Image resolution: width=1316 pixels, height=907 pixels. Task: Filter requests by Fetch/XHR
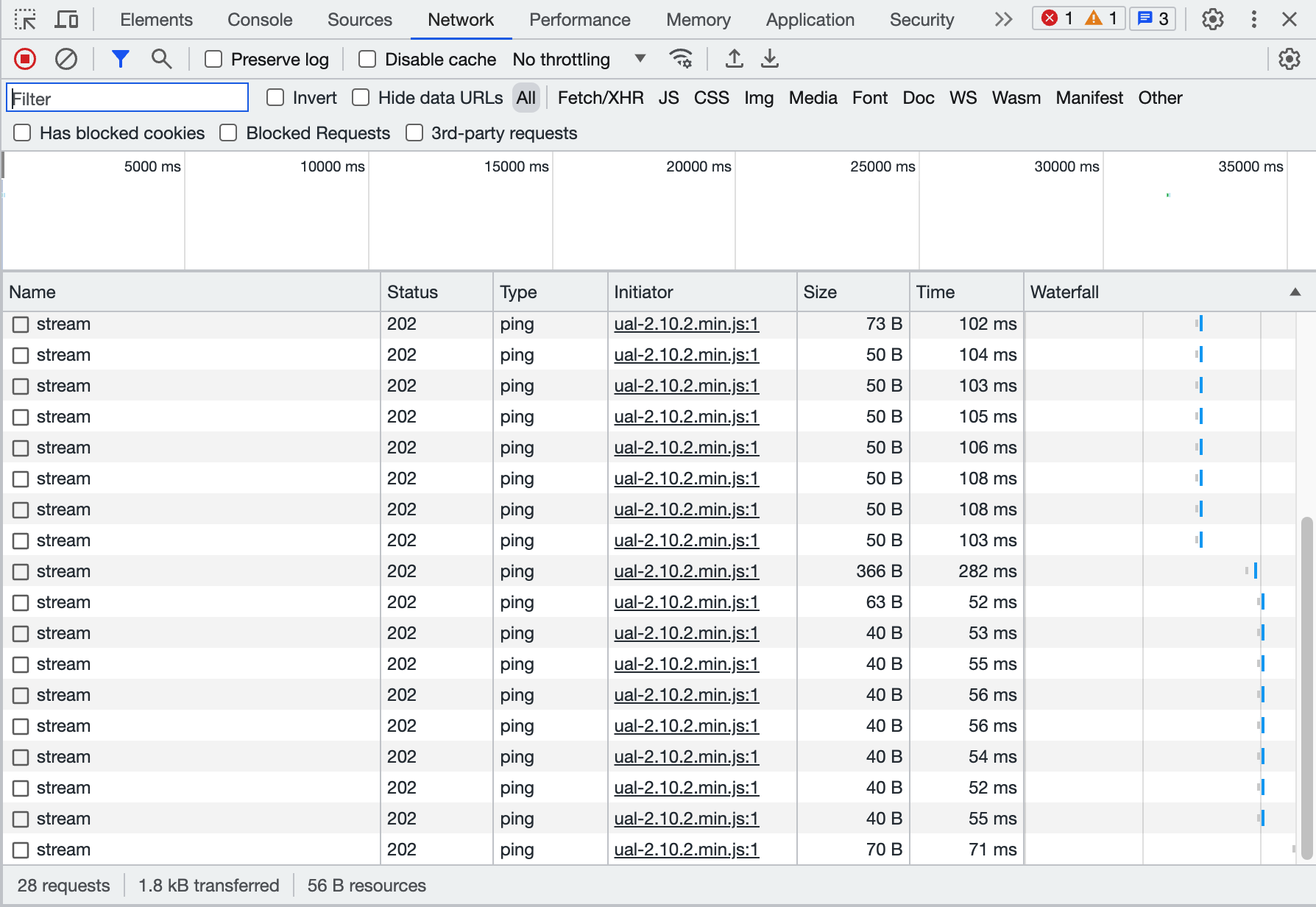pyautogui.click(x=600, y=97)
